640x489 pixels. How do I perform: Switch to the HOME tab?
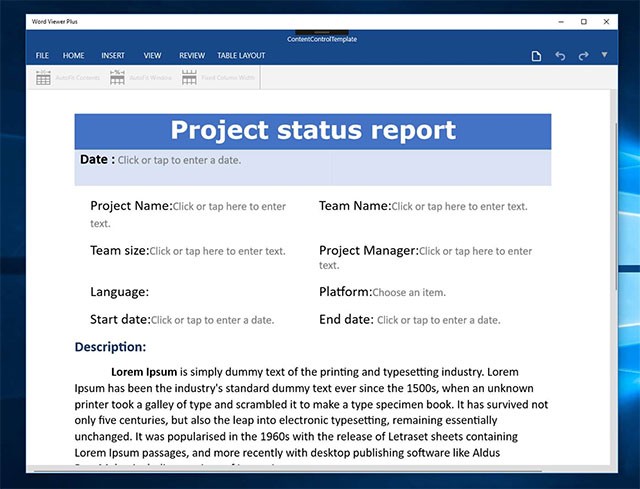click(x=73, y=56)
